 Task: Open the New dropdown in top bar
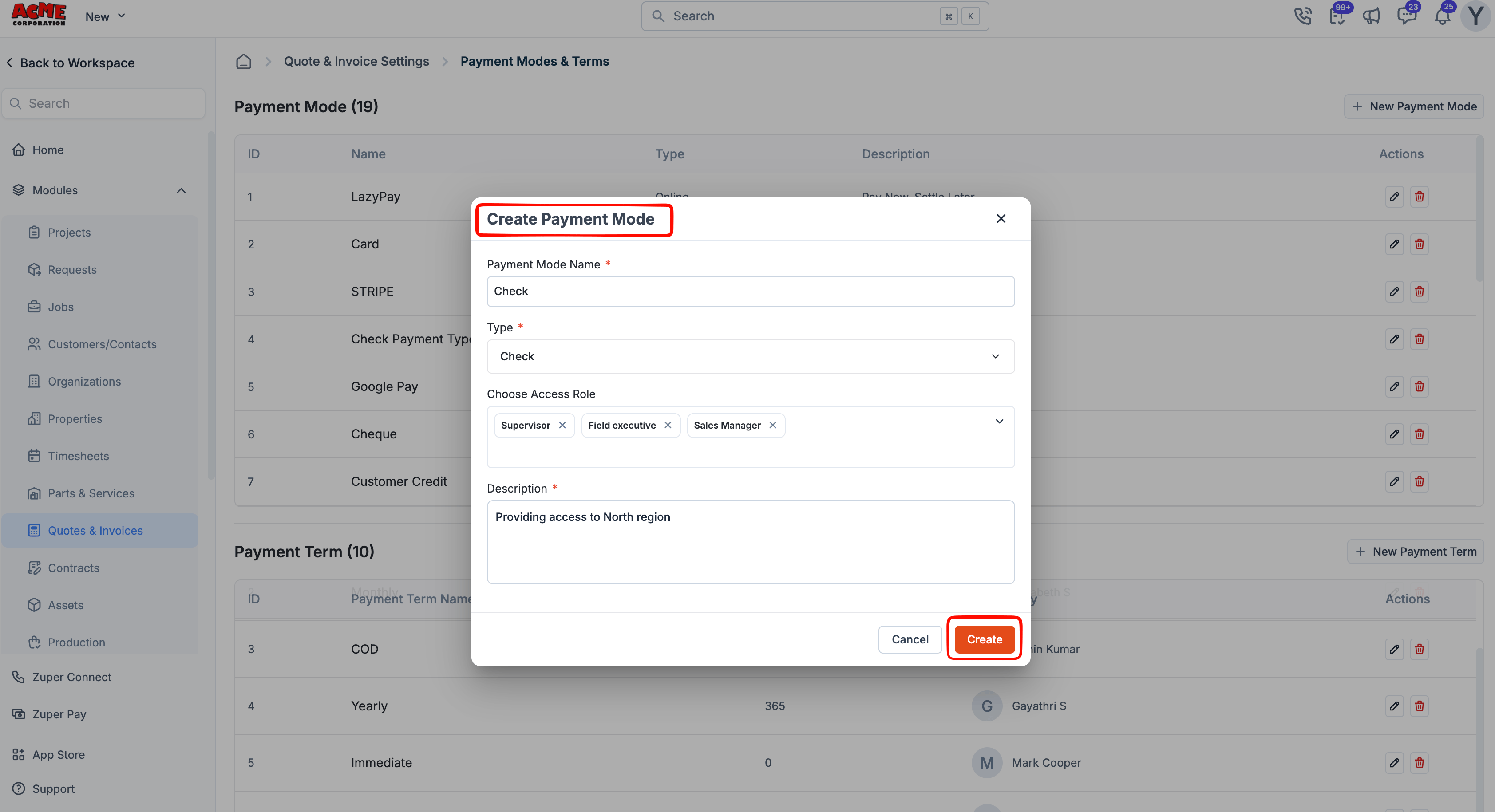click(105, 16)
